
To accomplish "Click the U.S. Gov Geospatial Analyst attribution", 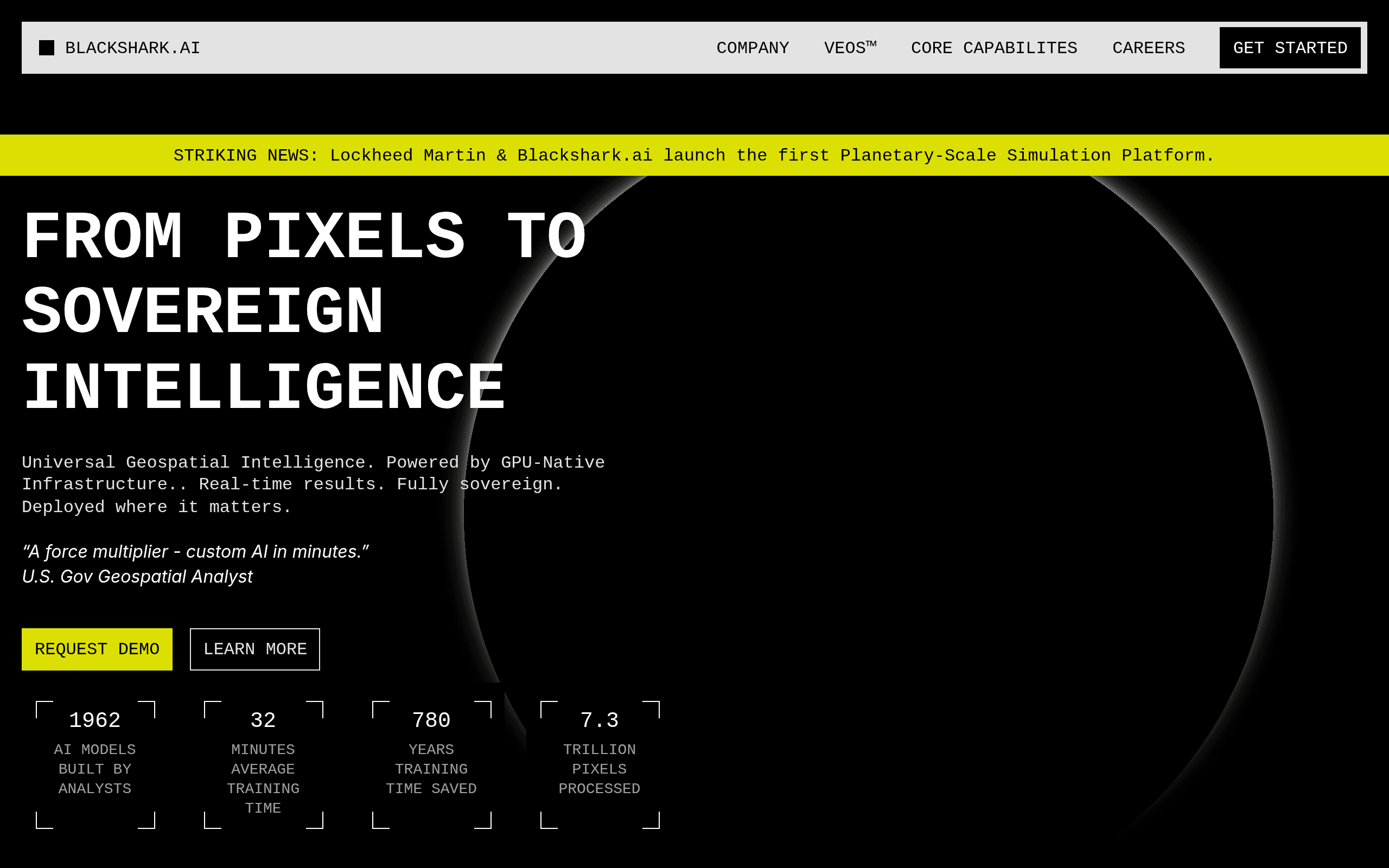I will [x=137, y=576].
